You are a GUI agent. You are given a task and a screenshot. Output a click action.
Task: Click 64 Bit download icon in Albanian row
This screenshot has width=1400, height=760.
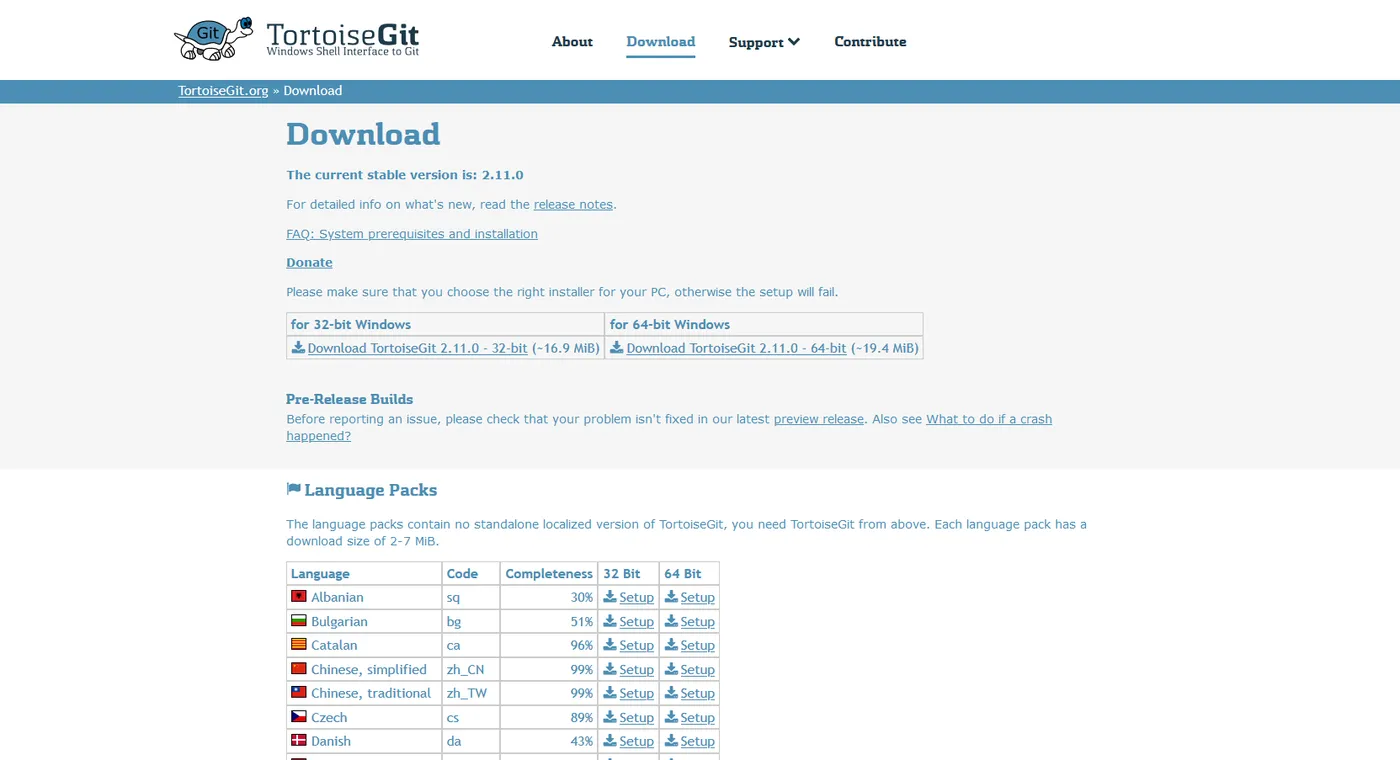671,597
